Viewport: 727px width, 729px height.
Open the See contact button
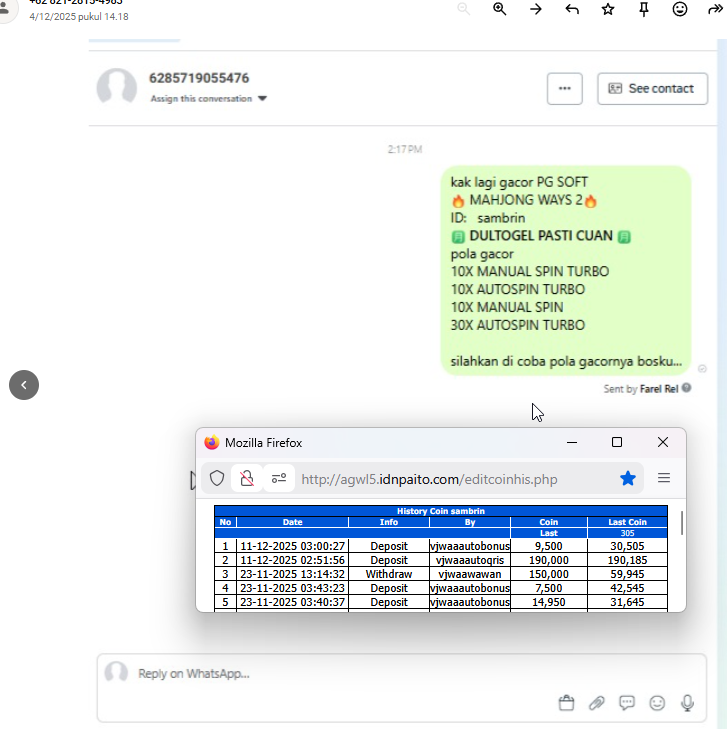(x=653, y=88)
